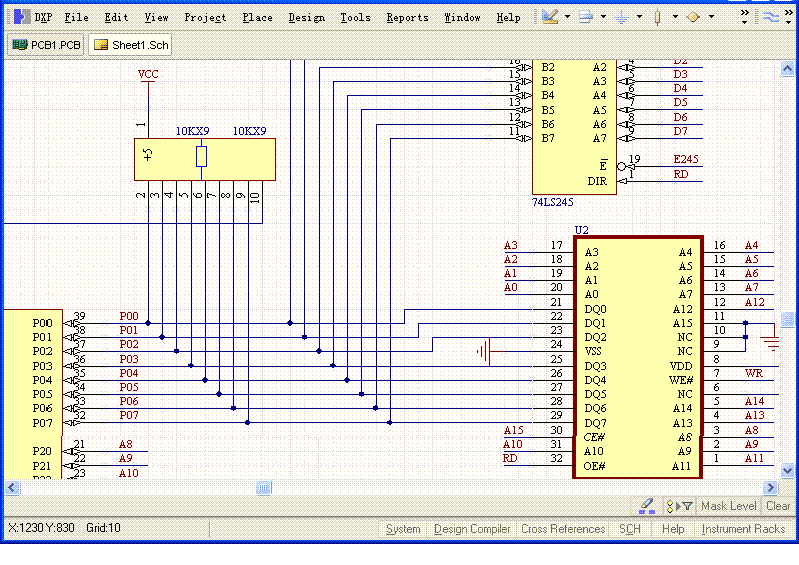
Task: Switch to the Sheet1.Sch document tab
Action: [130, 45]
